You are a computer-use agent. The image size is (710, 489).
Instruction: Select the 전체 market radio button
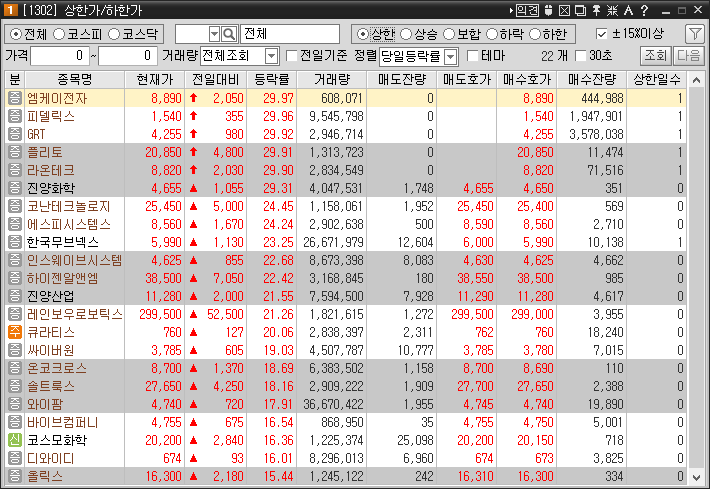[16, 34]
